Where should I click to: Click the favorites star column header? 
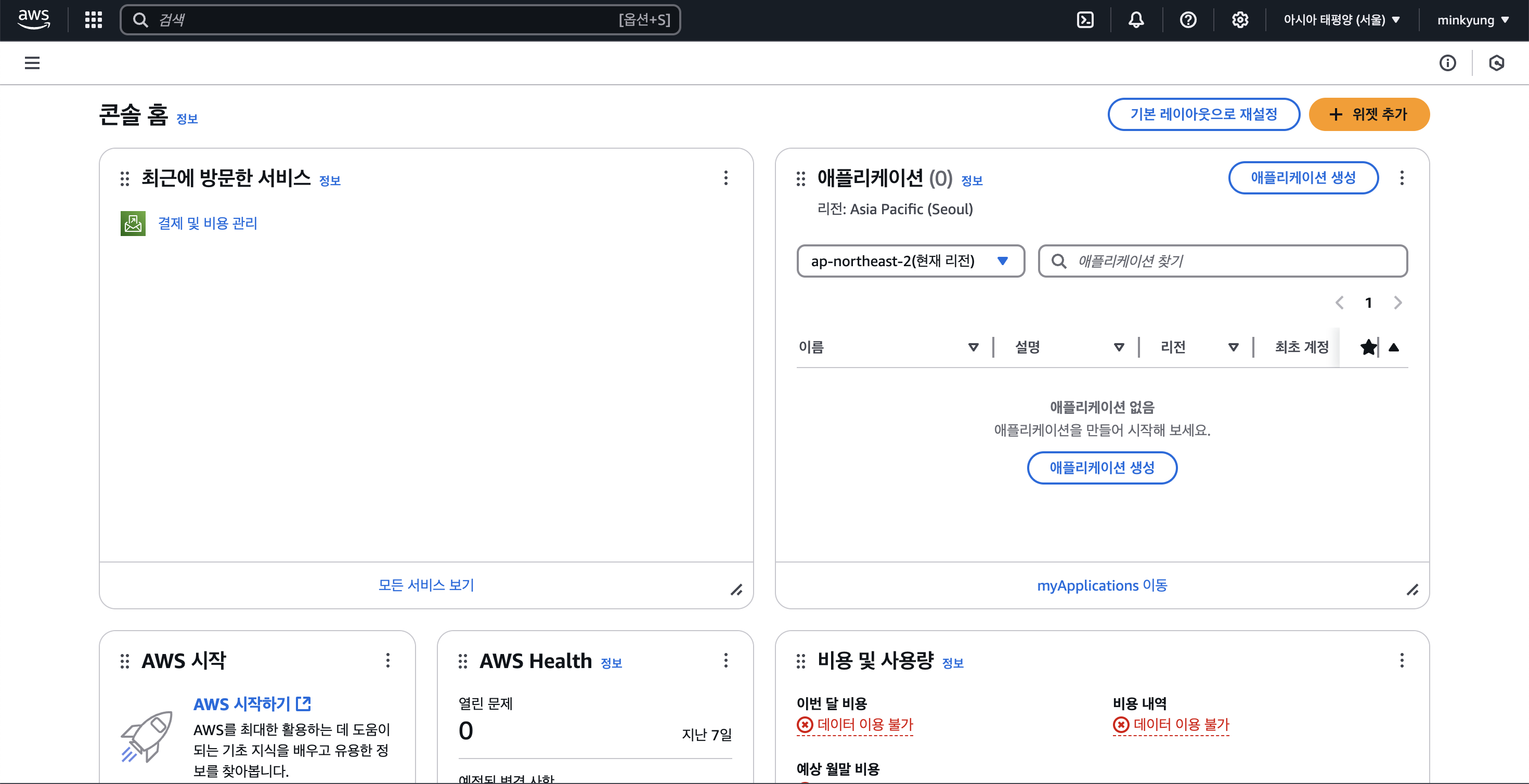pyautogui.click(x=1368, y=347)
